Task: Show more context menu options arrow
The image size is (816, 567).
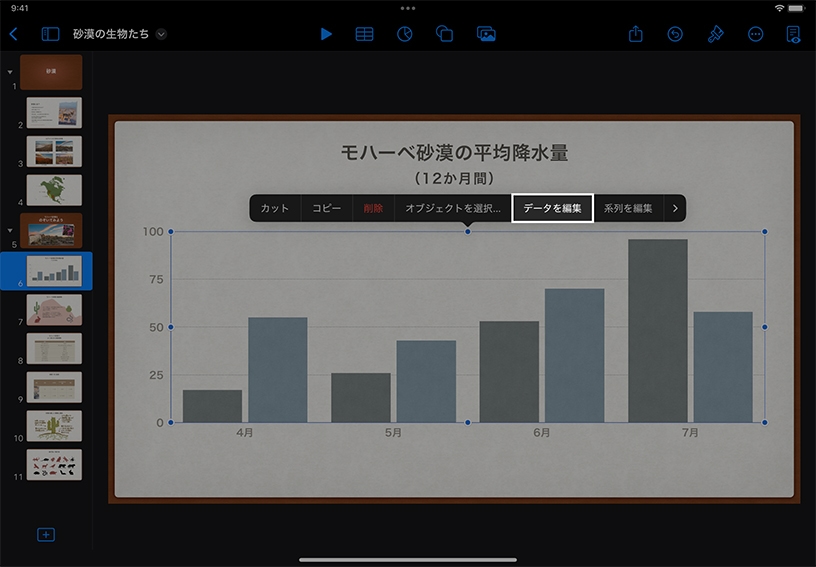Action: (676, 208)
